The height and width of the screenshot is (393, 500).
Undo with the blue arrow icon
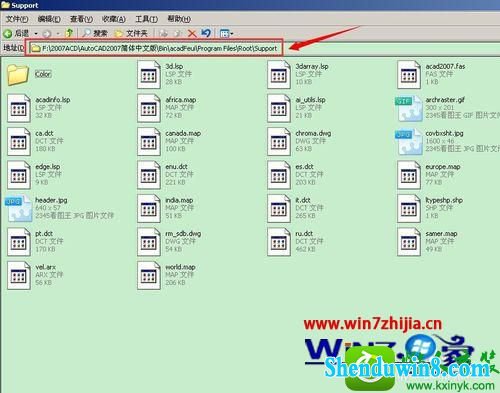coord(206,33)
